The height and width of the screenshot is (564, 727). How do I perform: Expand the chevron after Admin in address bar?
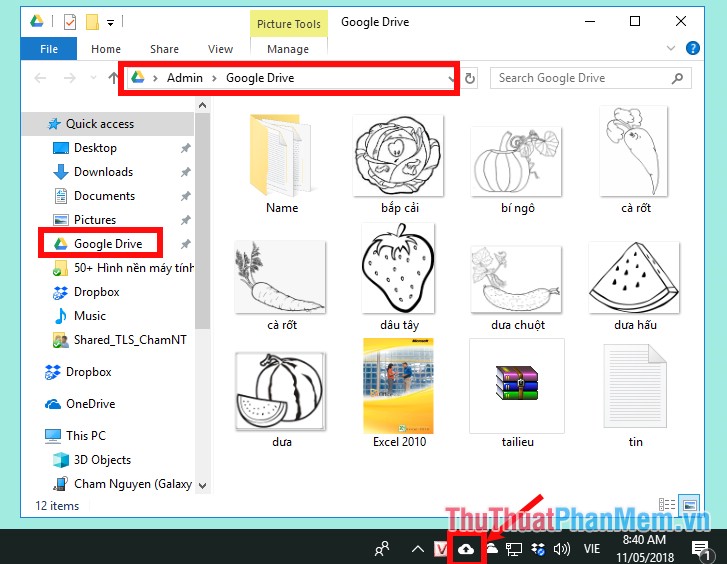point(214,78)
